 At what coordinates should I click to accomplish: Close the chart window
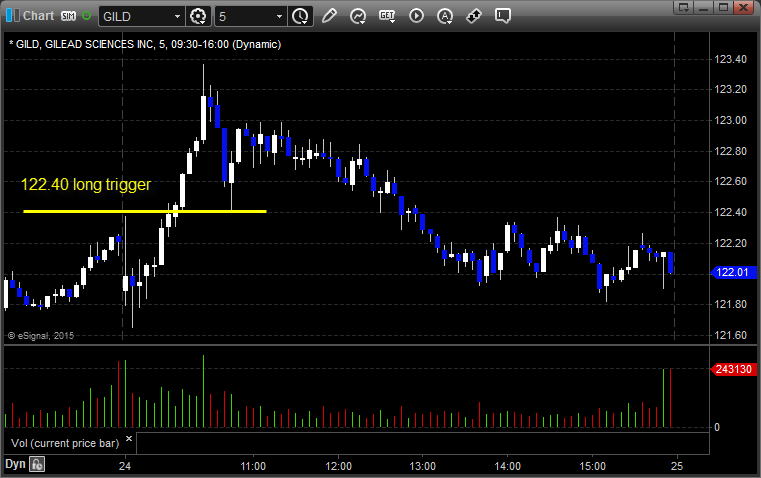coord(743,7)
